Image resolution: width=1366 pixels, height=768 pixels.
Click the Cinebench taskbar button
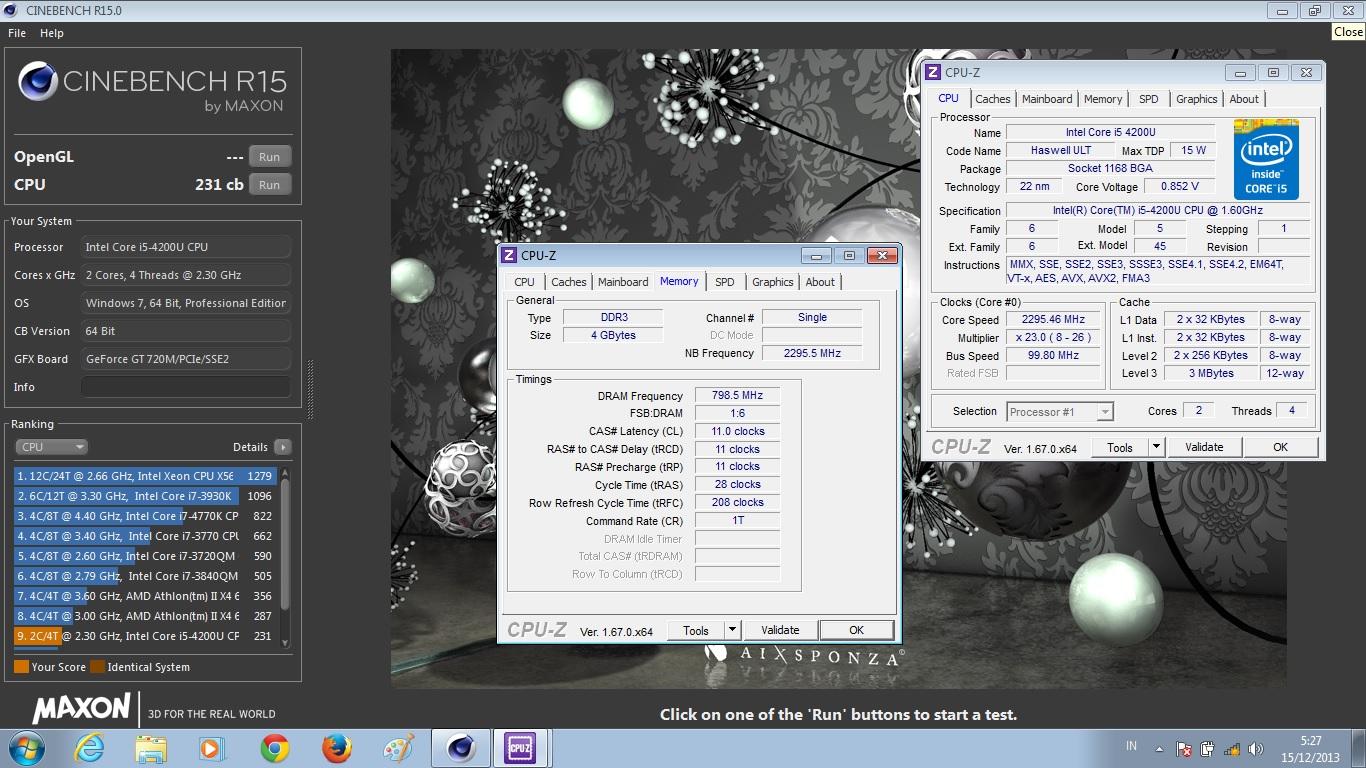coord(461,748)
